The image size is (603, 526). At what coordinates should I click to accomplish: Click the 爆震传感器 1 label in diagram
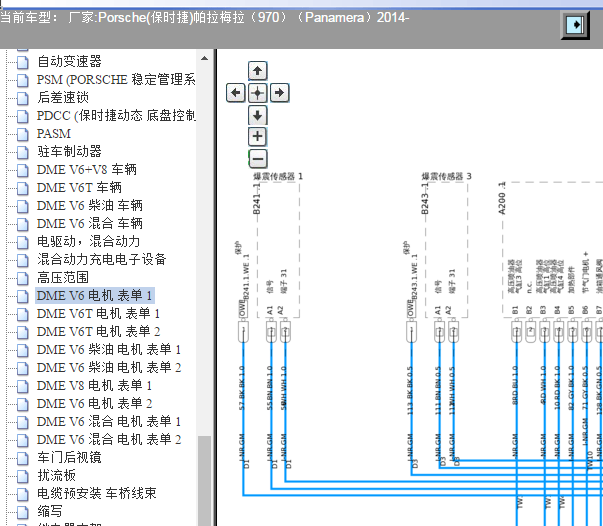pyautogui.click(x=278, y=176)
